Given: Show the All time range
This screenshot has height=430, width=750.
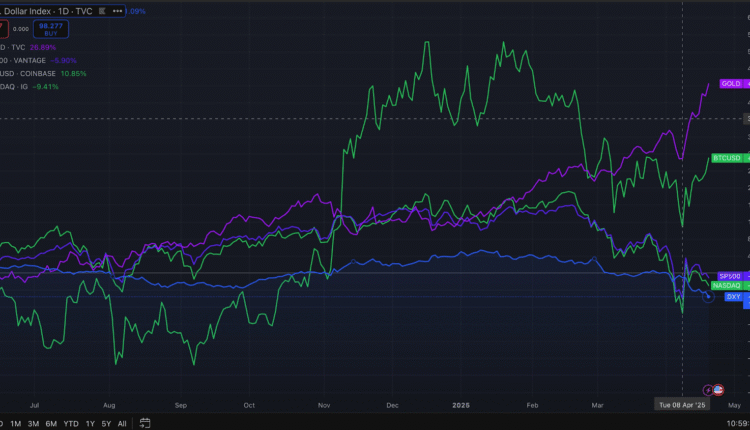Looking at the screenshot, I should coord(122,423).
